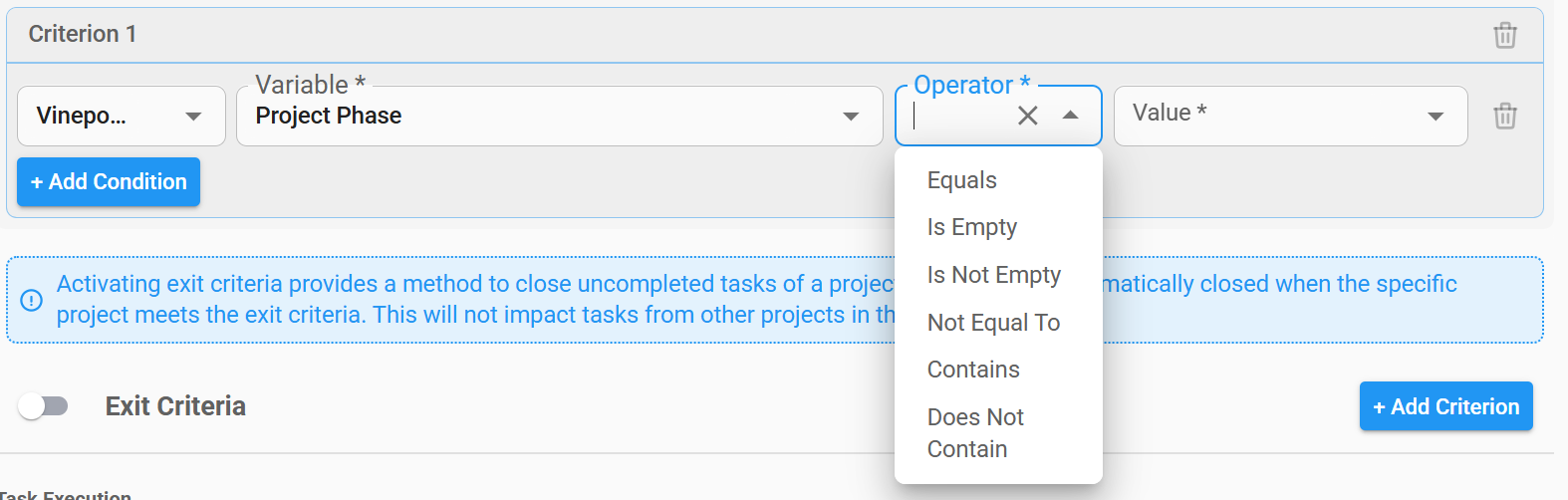Image resolution: width=1568 pixels, height=500 pixels.
Task: Choose the Contains operator option
Action: click(973, 370)
